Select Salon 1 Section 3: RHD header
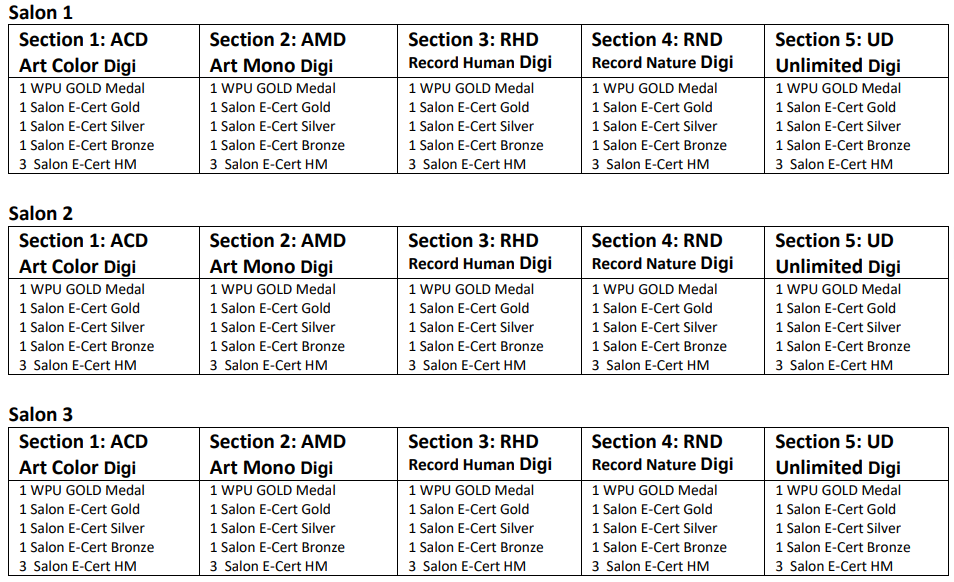This screenshot has width=954, height=582. click(473, 40)
